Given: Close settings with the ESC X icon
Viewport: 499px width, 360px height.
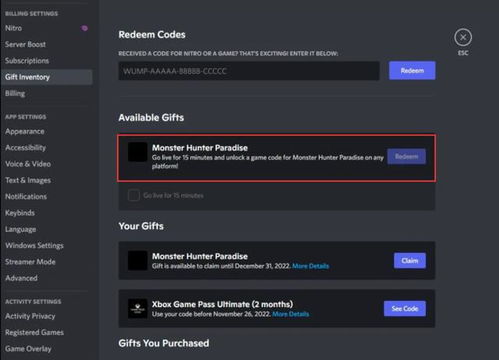Looking at the screenshot, I should [x=463, y=37].
